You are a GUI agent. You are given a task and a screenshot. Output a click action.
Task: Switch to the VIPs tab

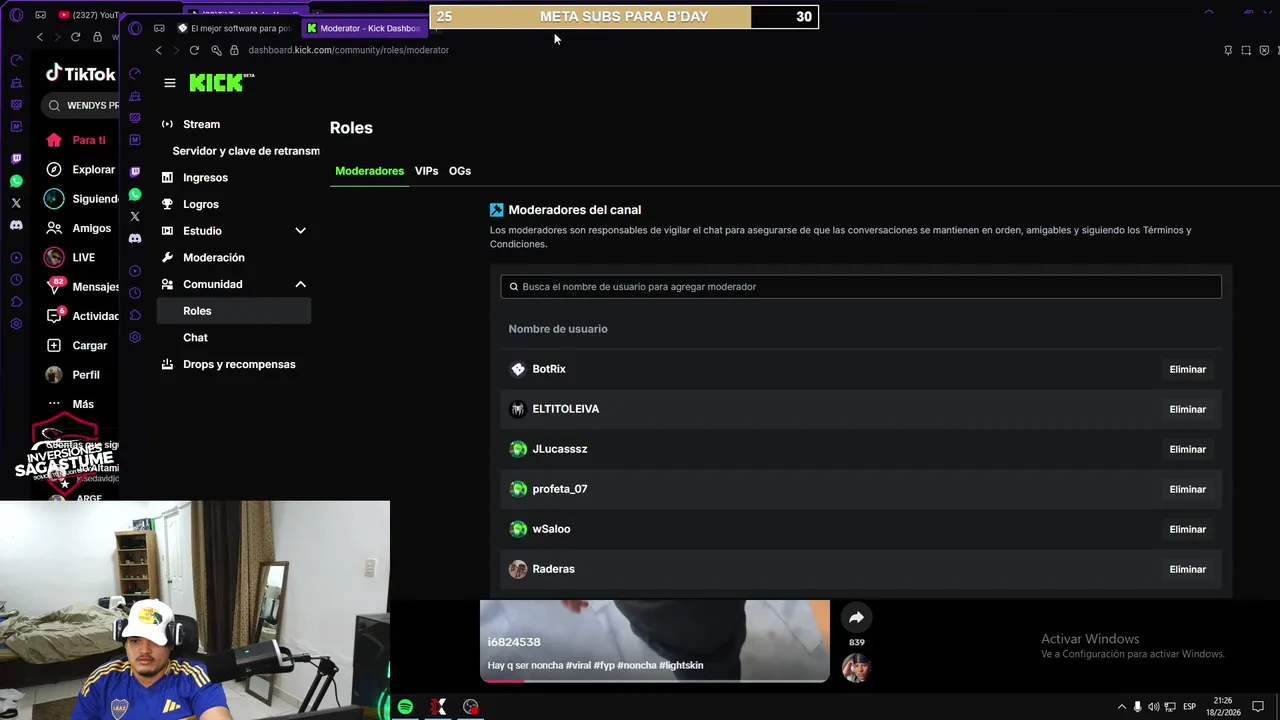click(426, 171)
